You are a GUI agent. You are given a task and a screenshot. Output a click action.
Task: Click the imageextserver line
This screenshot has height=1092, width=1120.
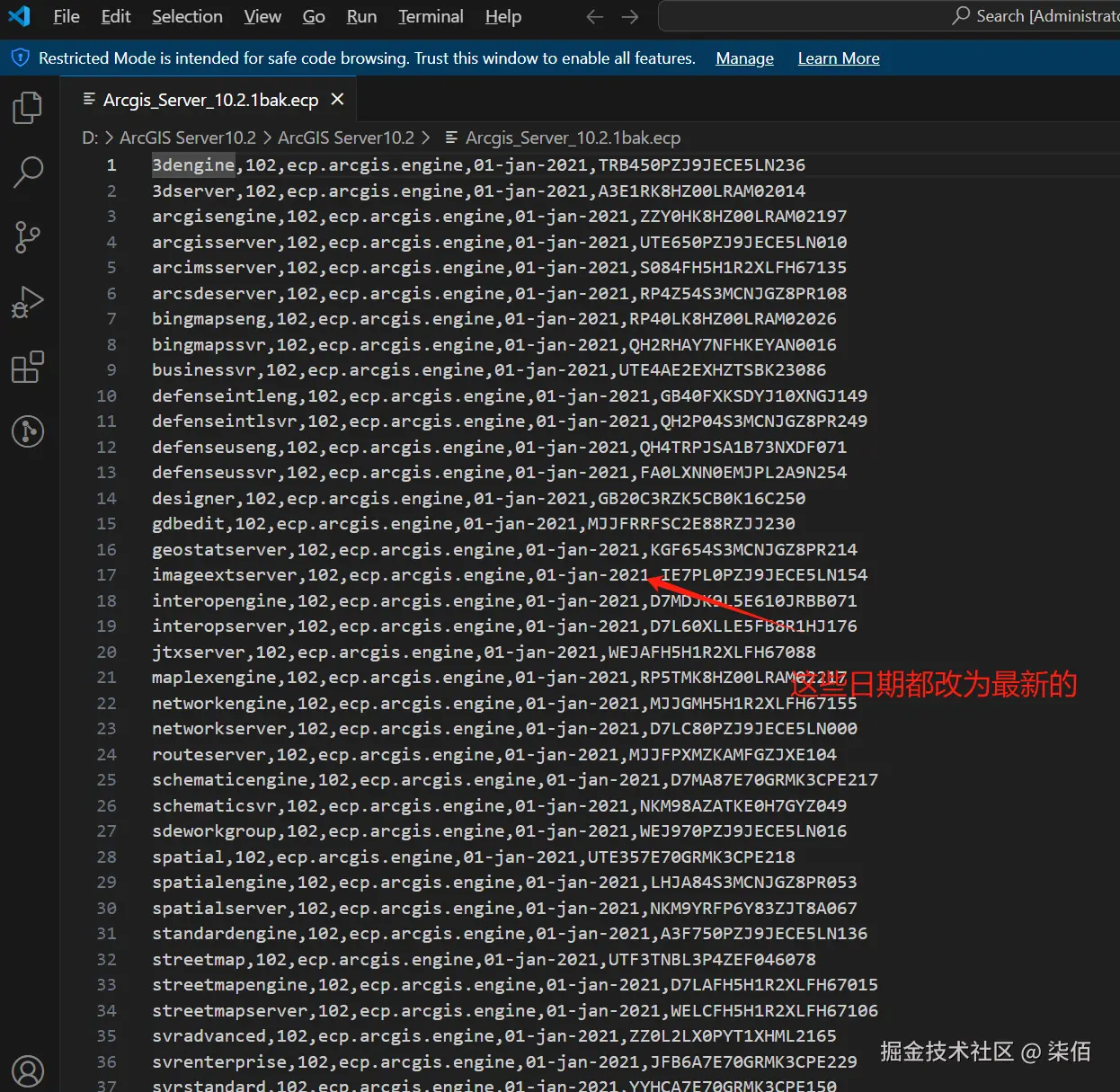point(510,574)
